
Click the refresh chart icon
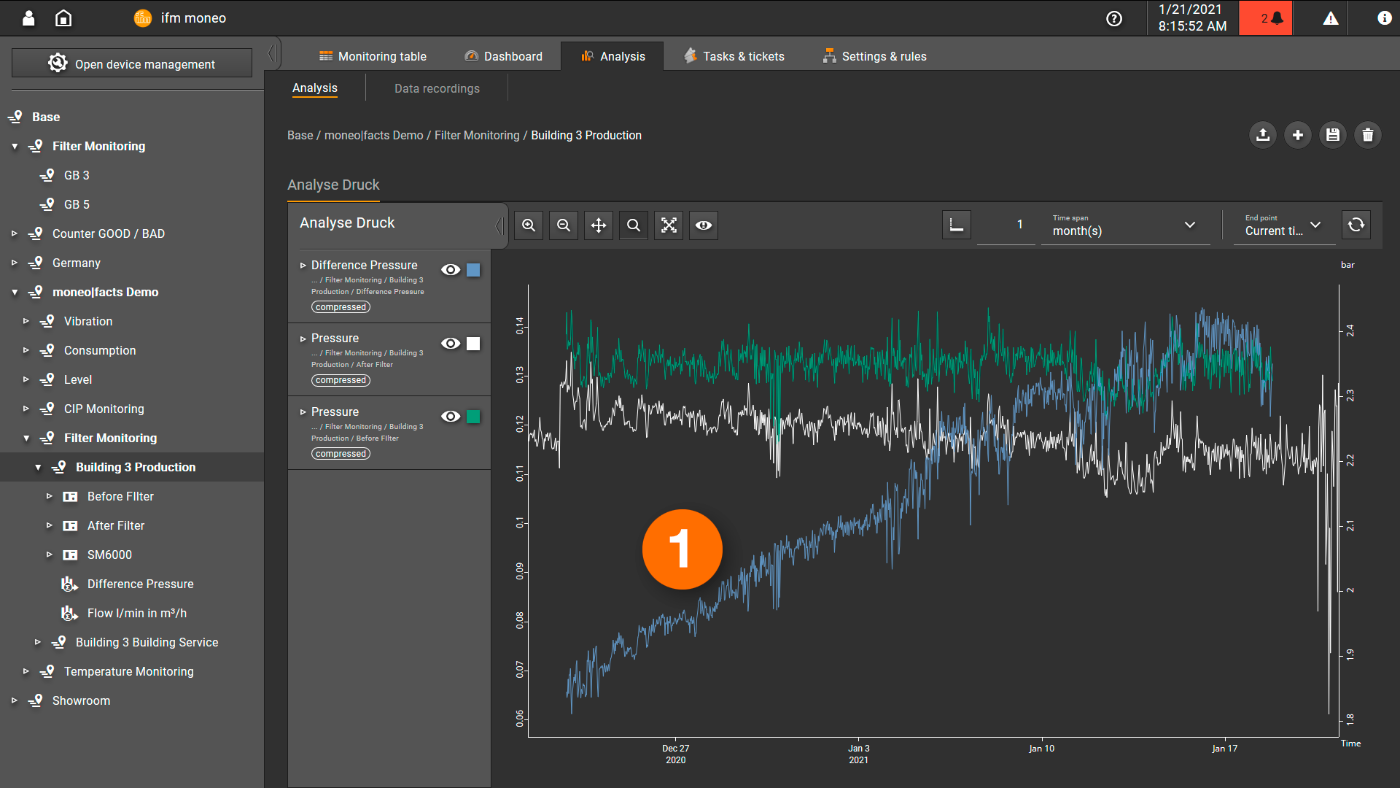tap(1356, 225)
